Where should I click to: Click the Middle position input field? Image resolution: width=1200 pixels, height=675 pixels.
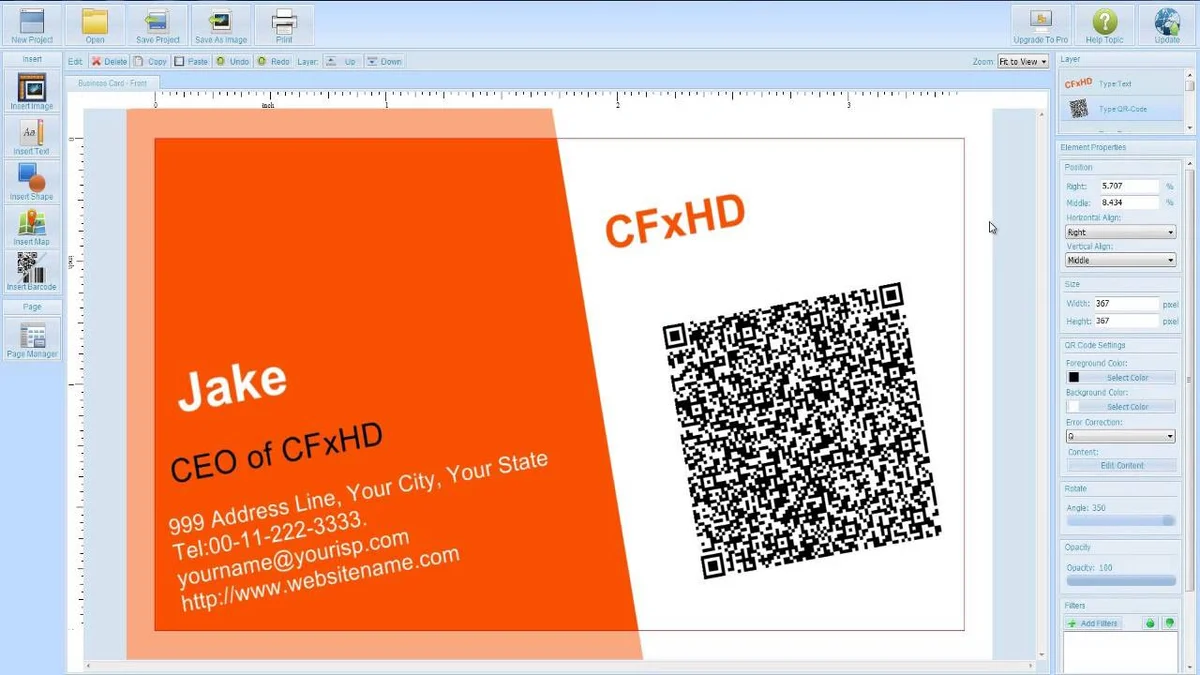tap(1128, 202)
